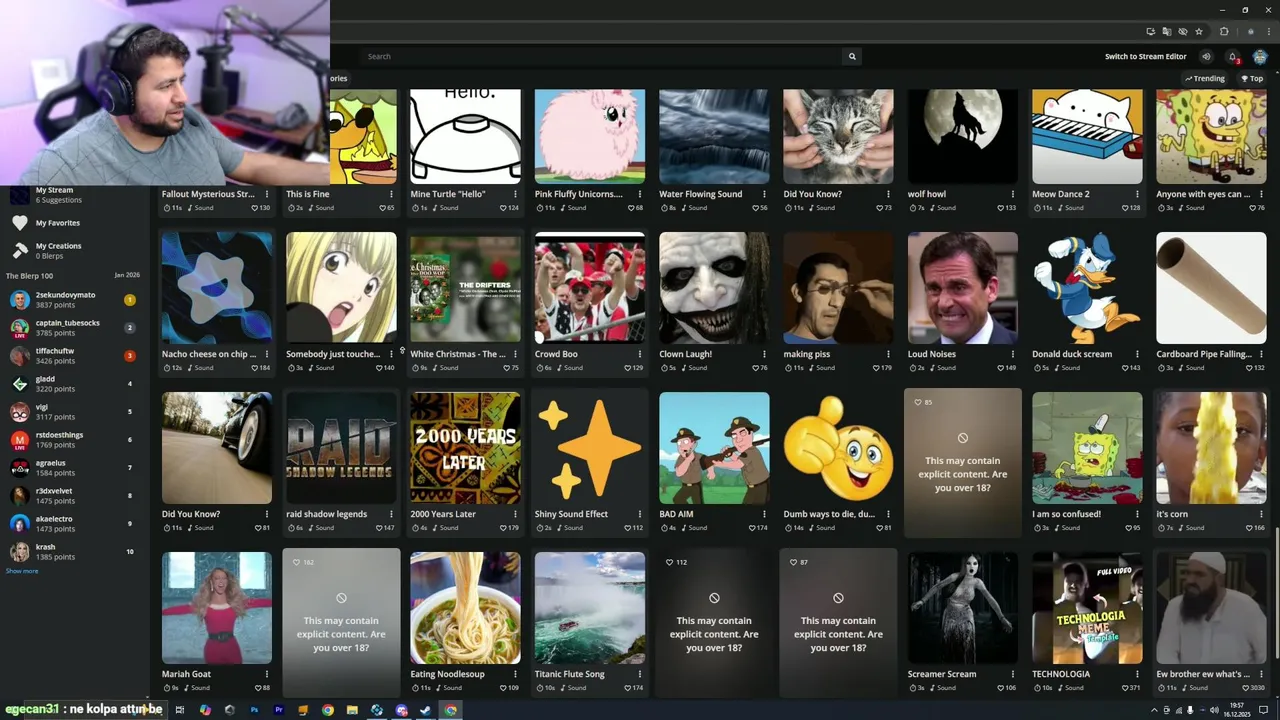Select the Top filter tab
Screen dimensions: 1280x720
click(1252, 78)
